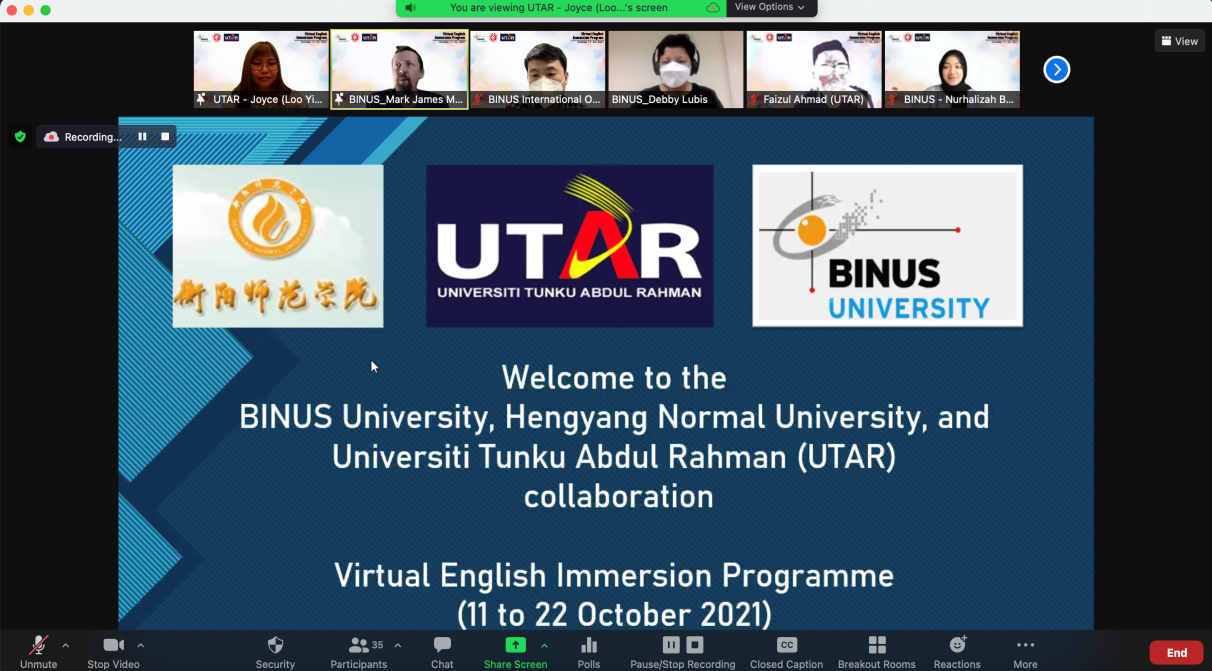
Task: Show next participants with blue arrow
Action: [x=1056, y=69]
